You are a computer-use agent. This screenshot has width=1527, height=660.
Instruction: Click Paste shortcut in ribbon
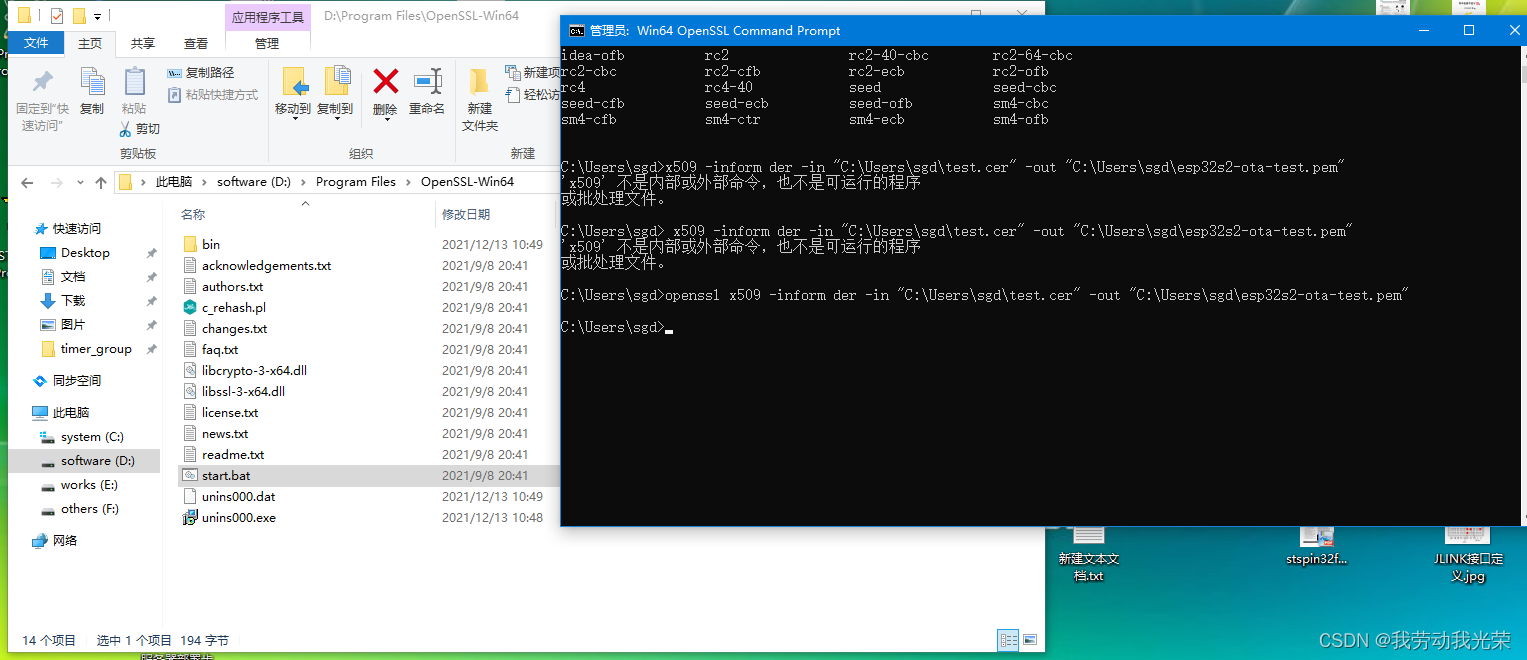212,95
